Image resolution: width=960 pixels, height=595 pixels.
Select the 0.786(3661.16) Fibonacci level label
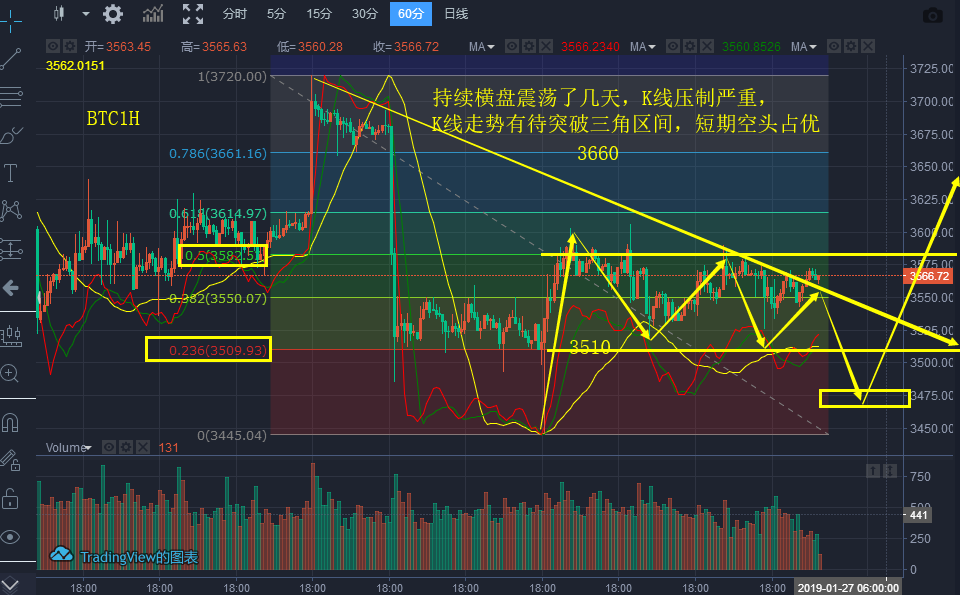(218, 153)
